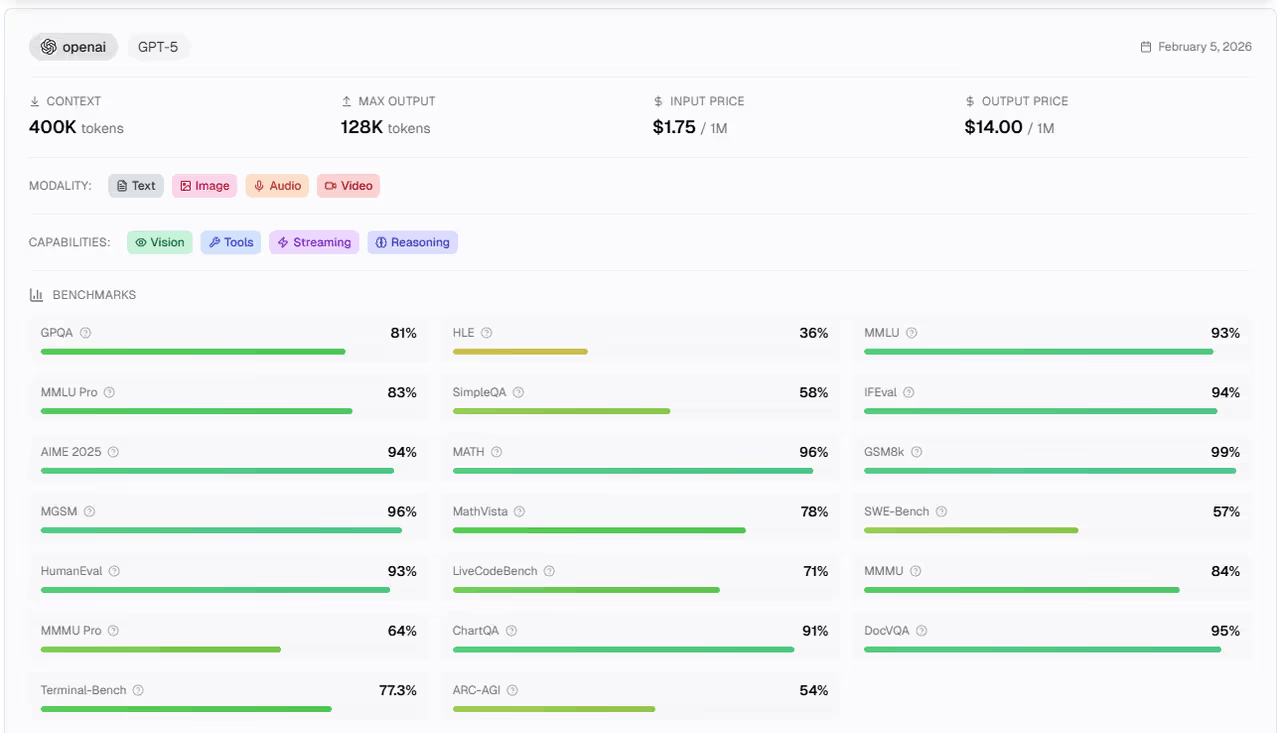Click the HLE yellow progress bar
Viewport: 1280px width, 733px height.
click(520, 352)
